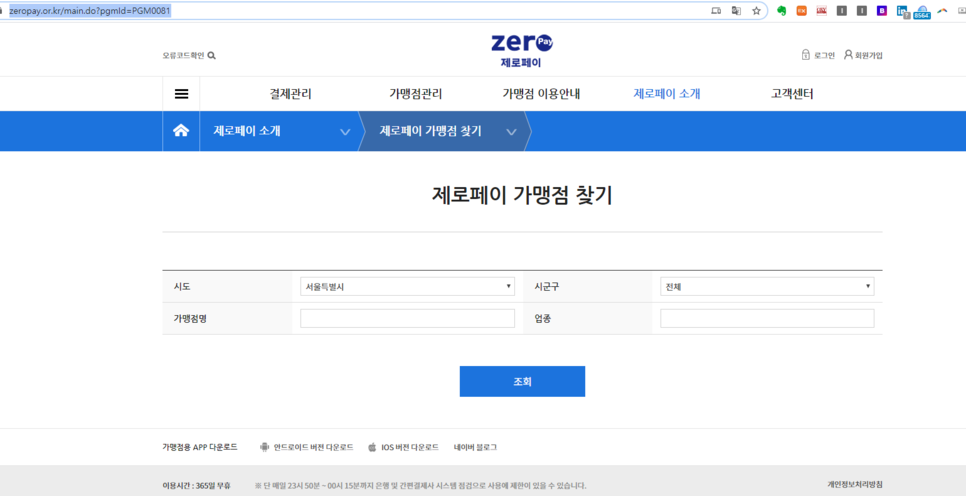The height and width of the screenshot is (496, 966).
Task: Click the Apple icon in footer
Action: click(x=372, y=447)
